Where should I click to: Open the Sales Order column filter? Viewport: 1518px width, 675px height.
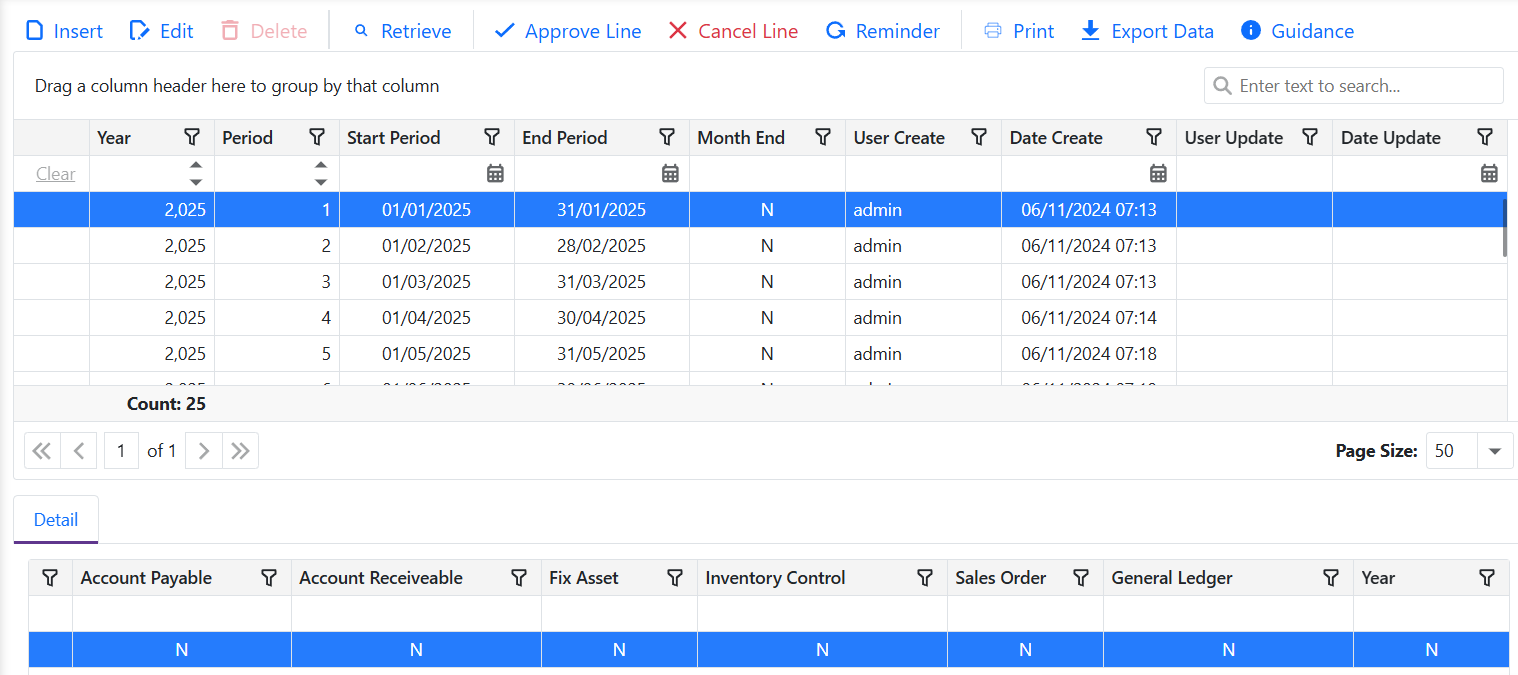pos(1081,577)
